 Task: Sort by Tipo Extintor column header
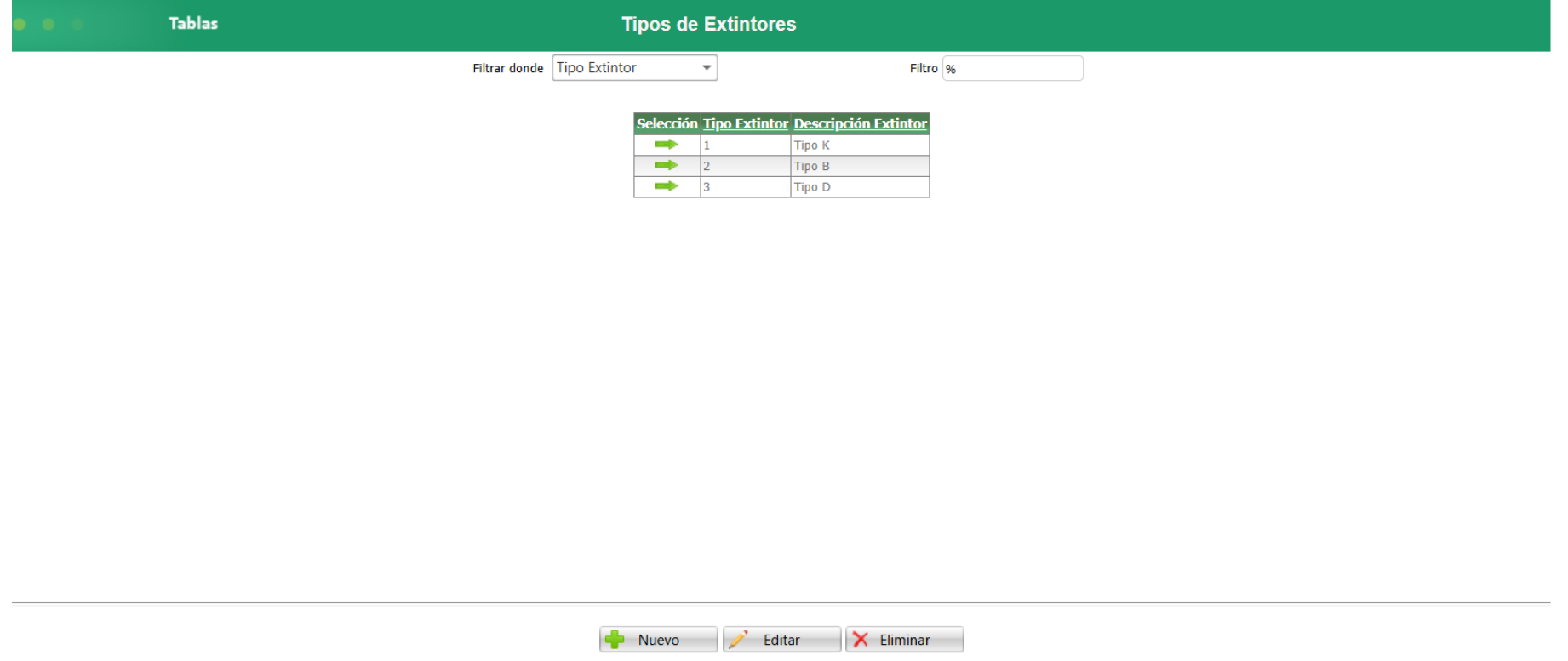pos(746,124)
